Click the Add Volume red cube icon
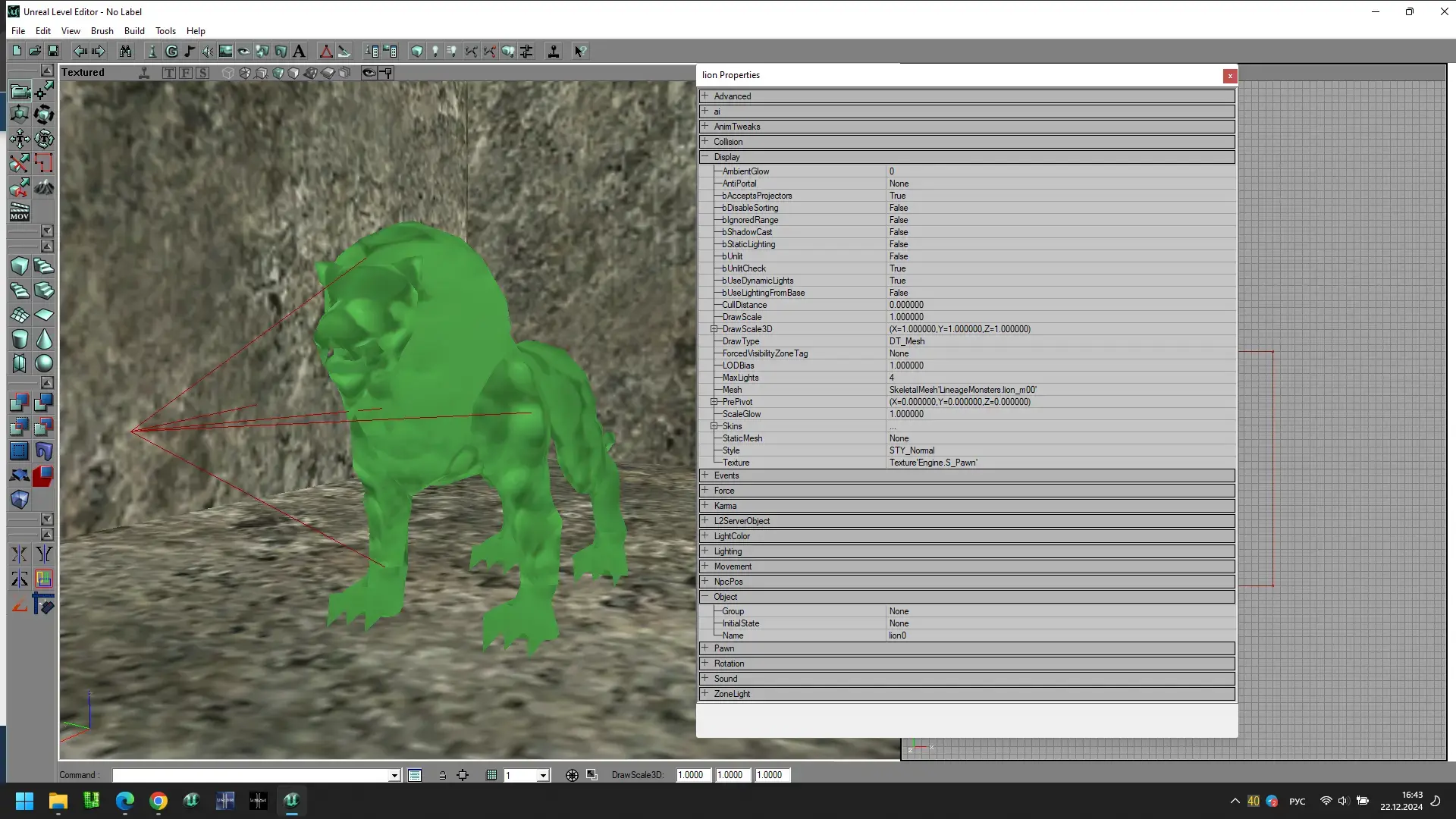1456x819 pixels. pos(44,475)
